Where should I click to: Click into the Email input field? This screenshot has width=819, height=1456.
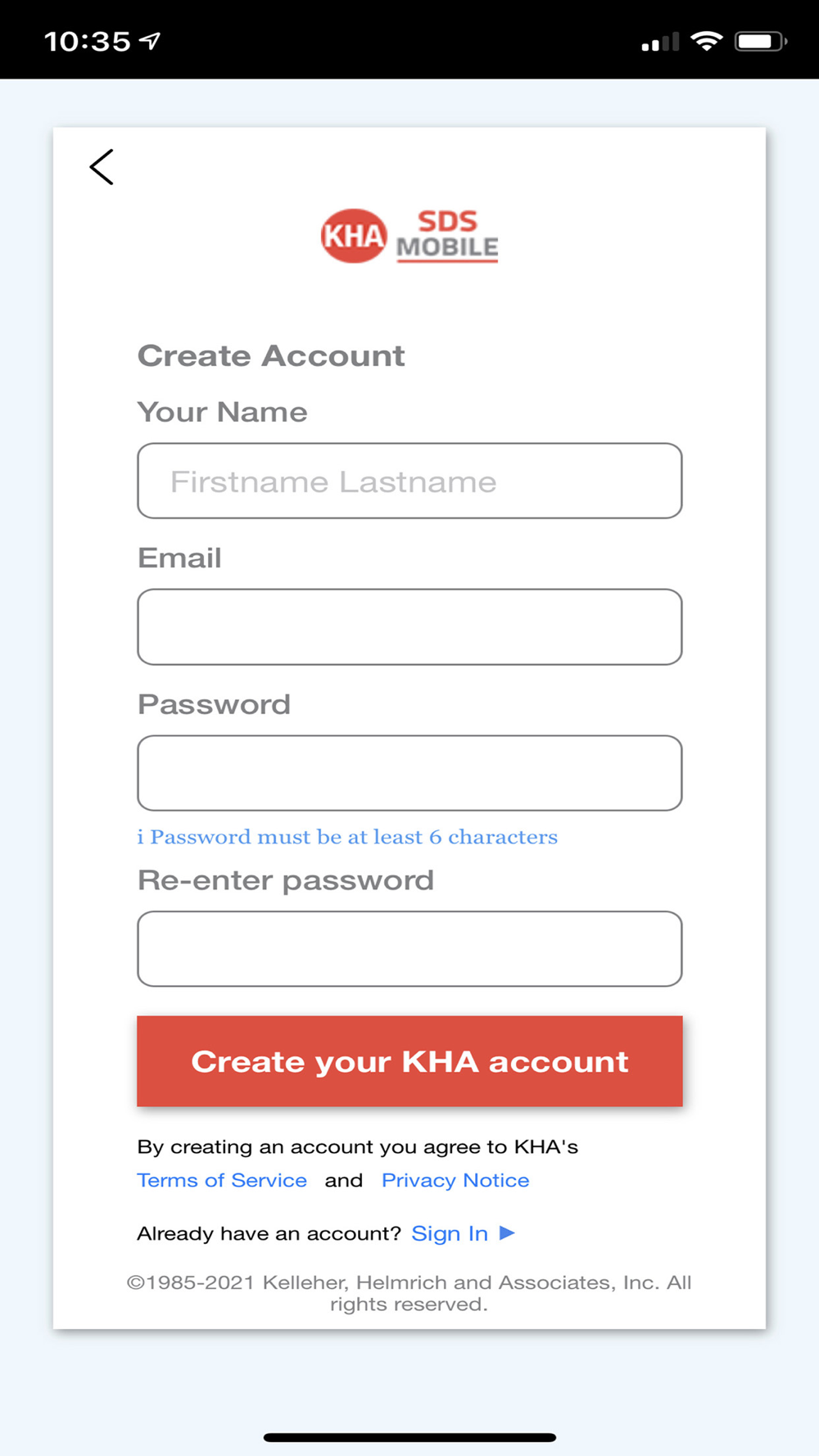pyautogui.click(x=409, y=626)
